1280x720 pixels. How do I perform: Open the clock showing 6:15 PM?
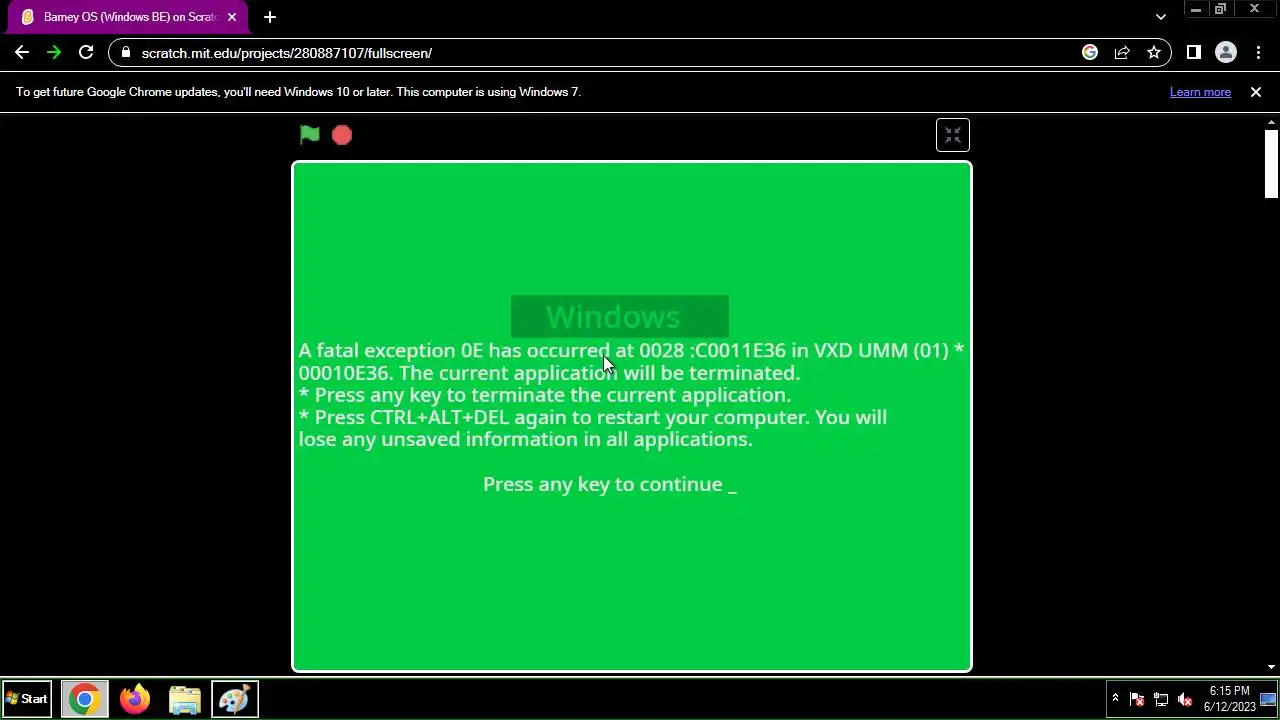[x=1229, y=699]
